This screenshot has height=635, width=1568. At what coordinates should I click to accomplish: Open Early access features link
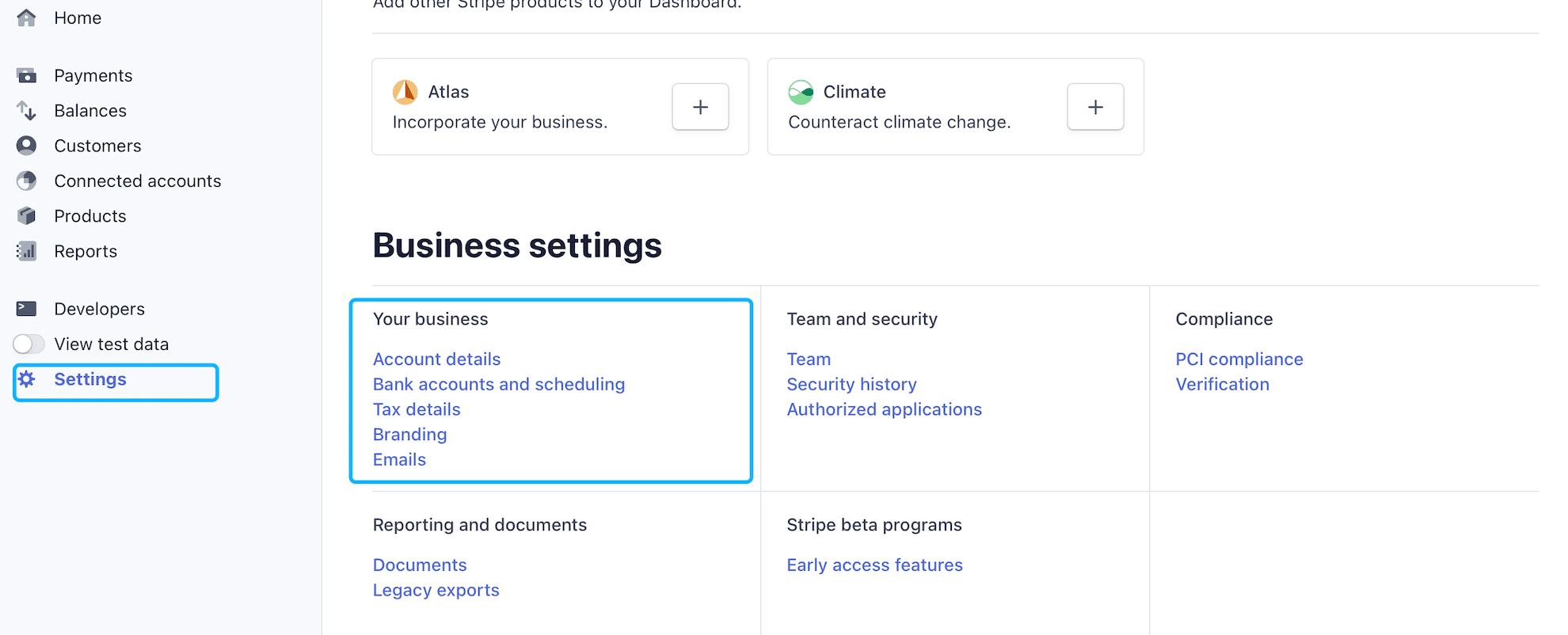click(x=874, y=565)
